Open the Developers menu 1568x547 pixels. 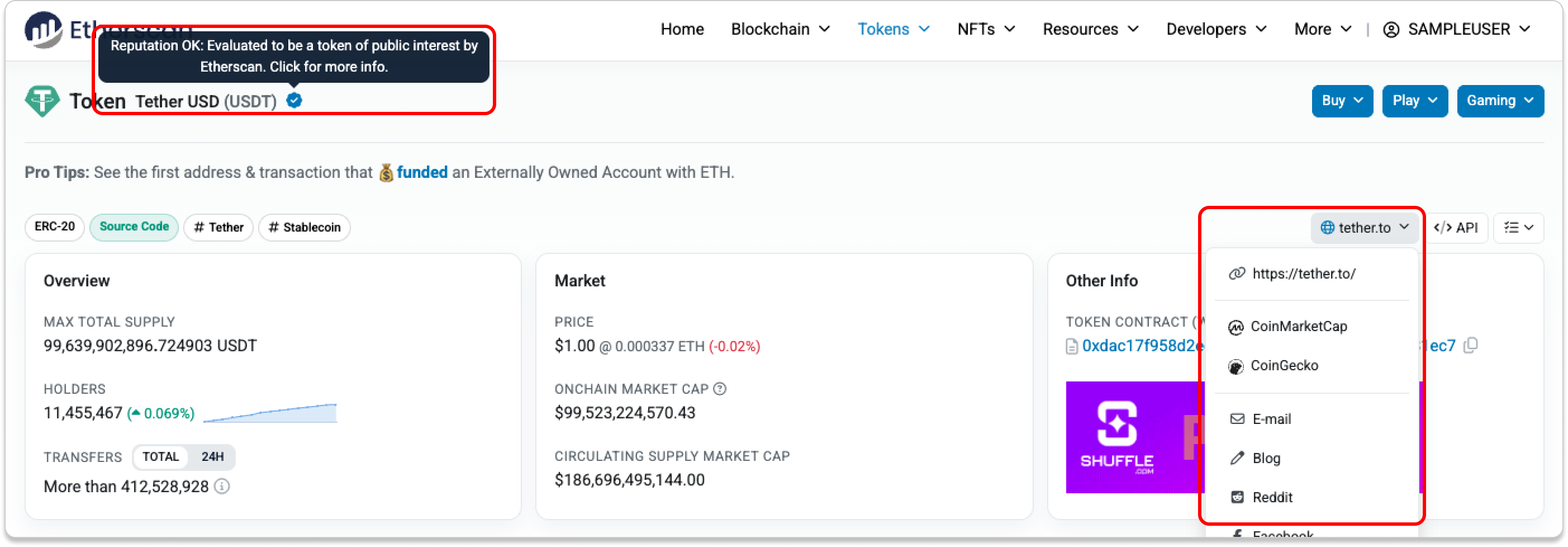(1215, 29)
